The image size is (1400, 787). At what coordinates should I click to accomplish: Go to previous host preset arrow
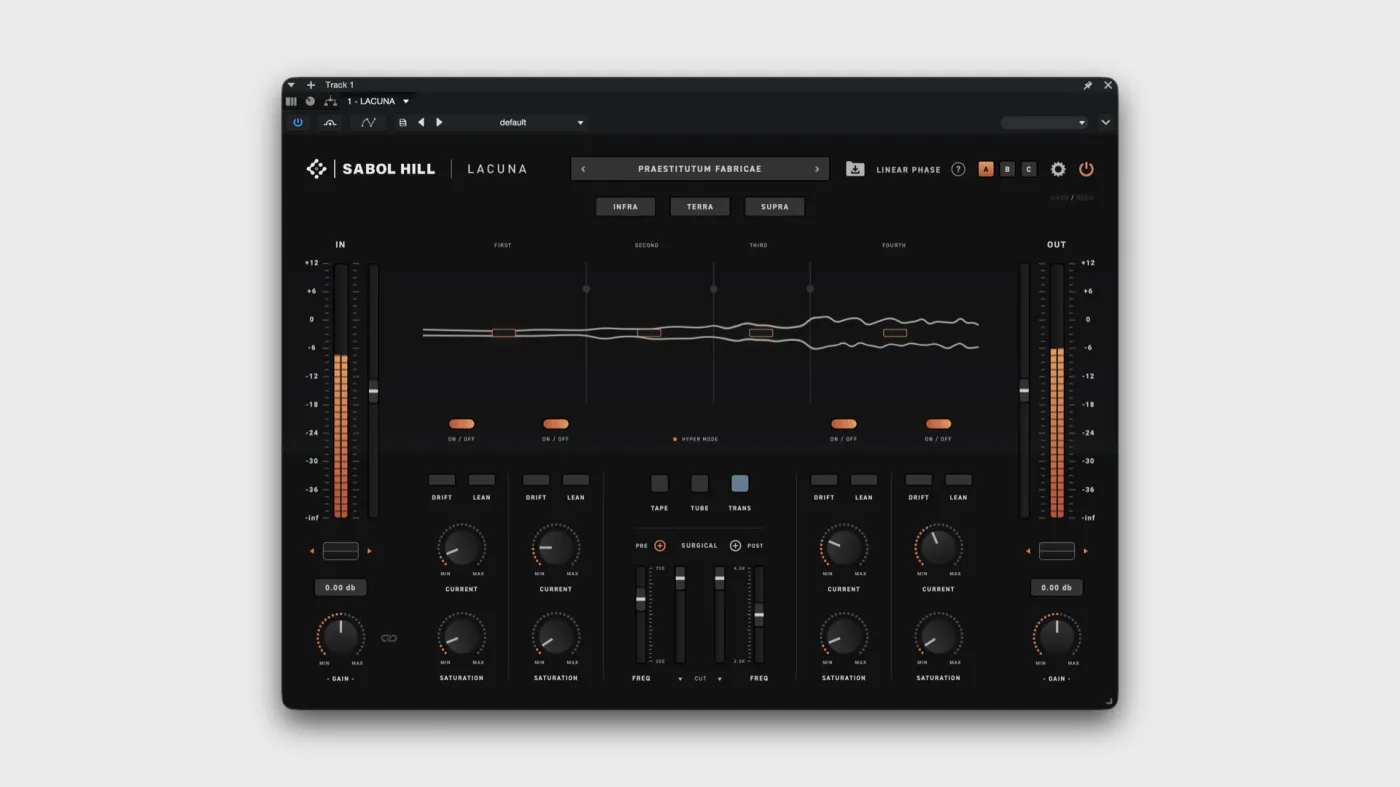421,123
